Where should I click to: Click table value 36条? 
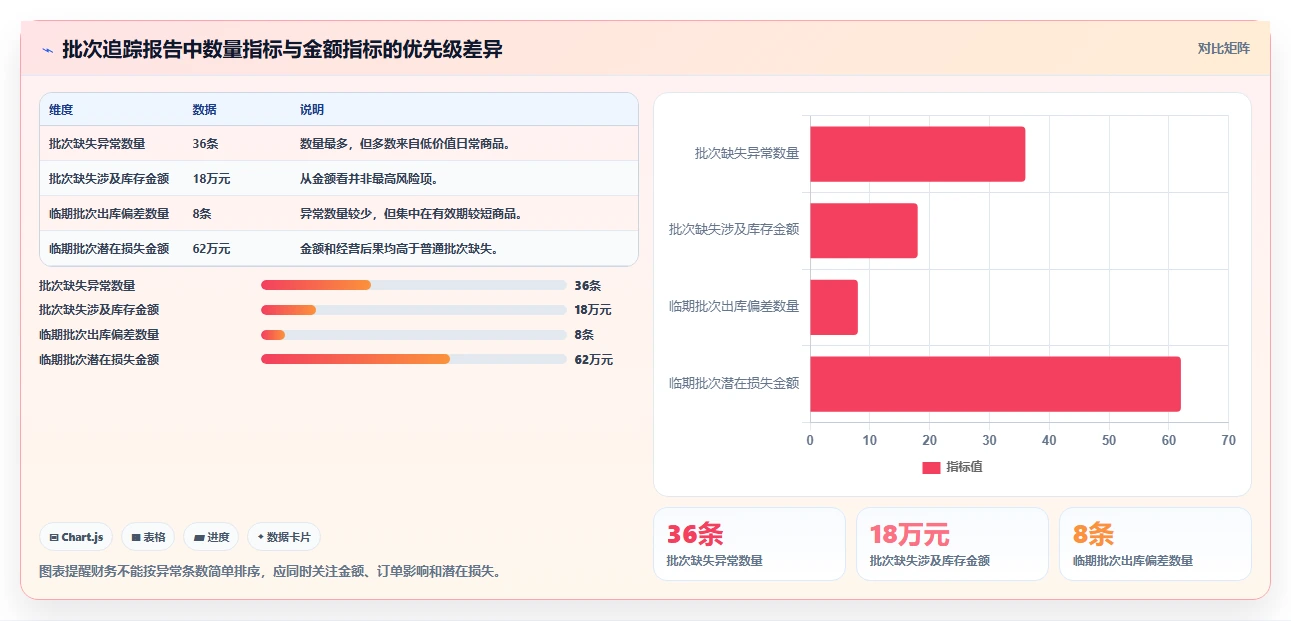[x=205, y=144]
